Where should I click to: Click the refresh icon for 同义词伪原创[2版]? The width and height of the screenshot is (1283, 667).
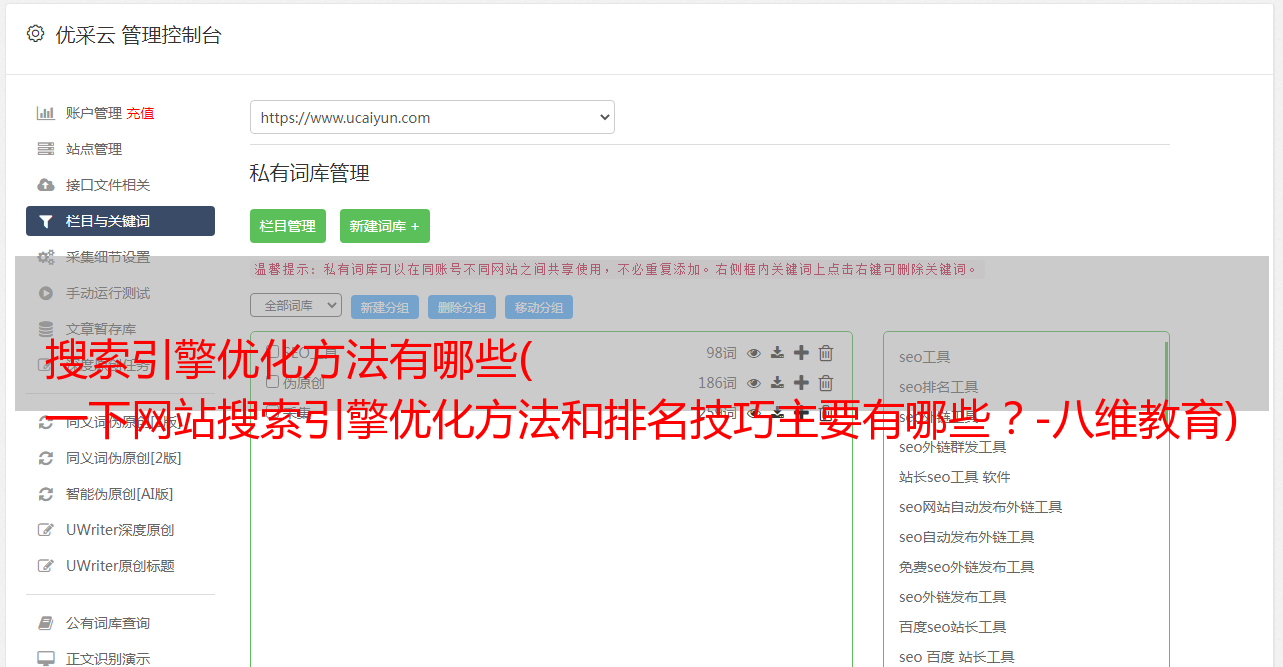pos(45,458)
